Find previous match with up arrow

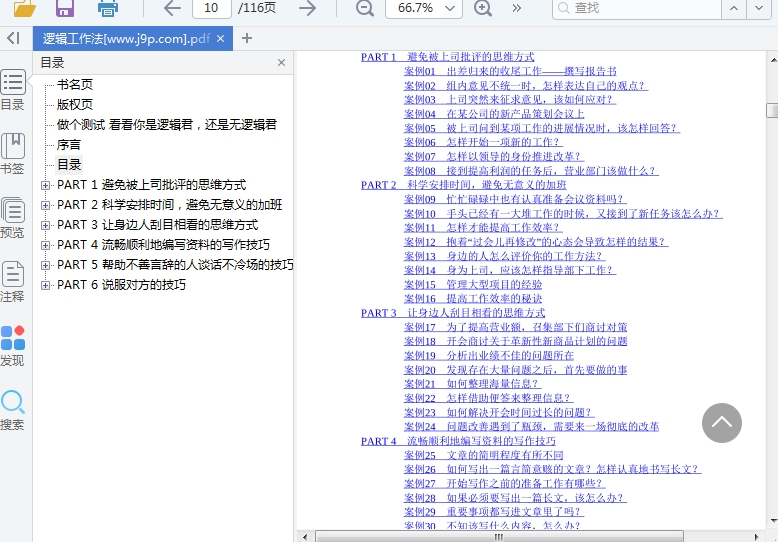[734, 8]
